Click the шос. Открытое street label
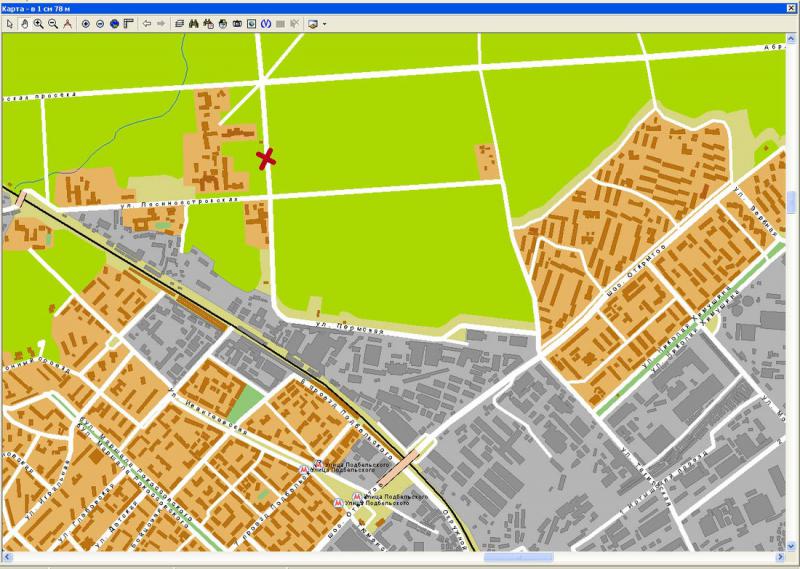The width and height of the screenshot is (800, 569). pyautogui.click(x=636, y=270)
